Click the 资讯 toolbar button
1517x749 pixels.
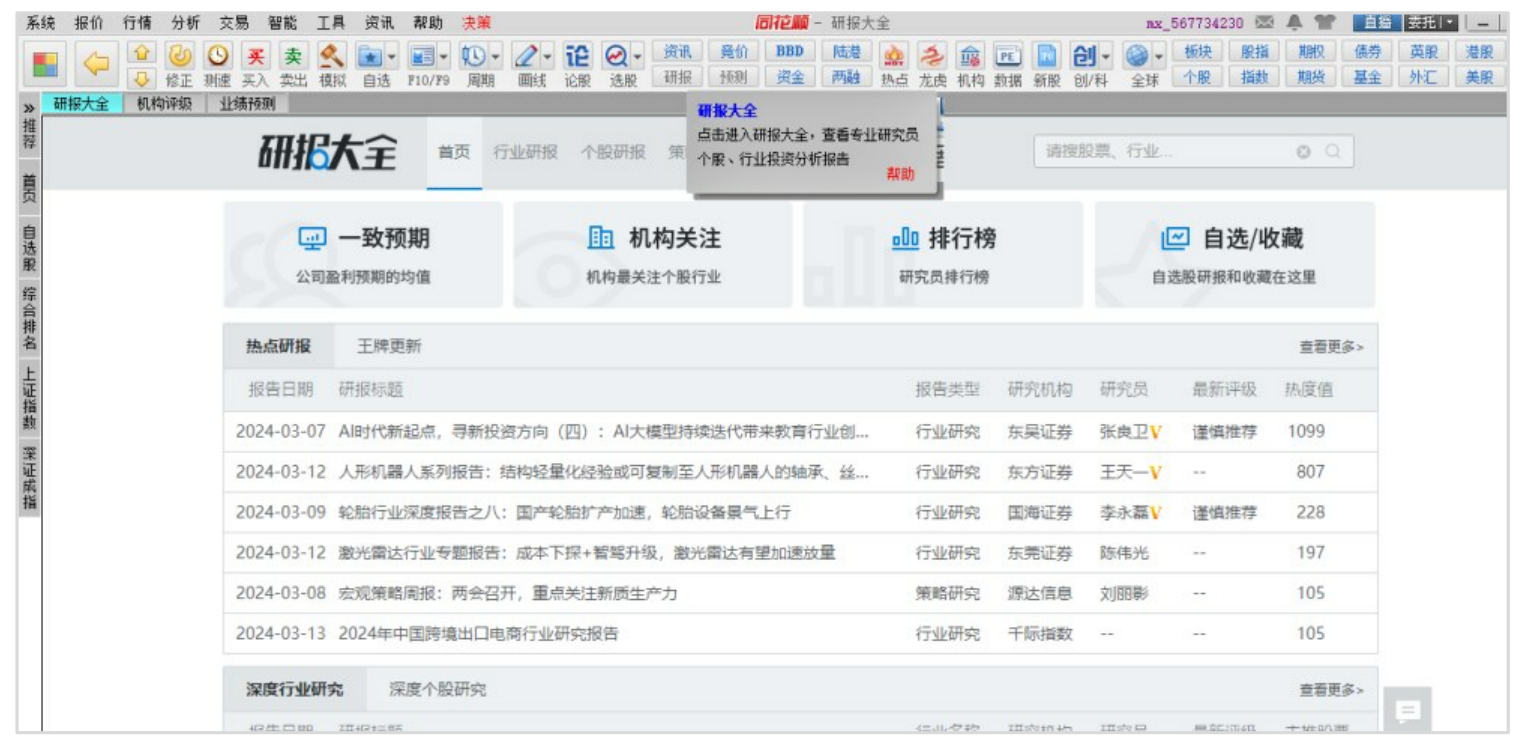point(678,51)
